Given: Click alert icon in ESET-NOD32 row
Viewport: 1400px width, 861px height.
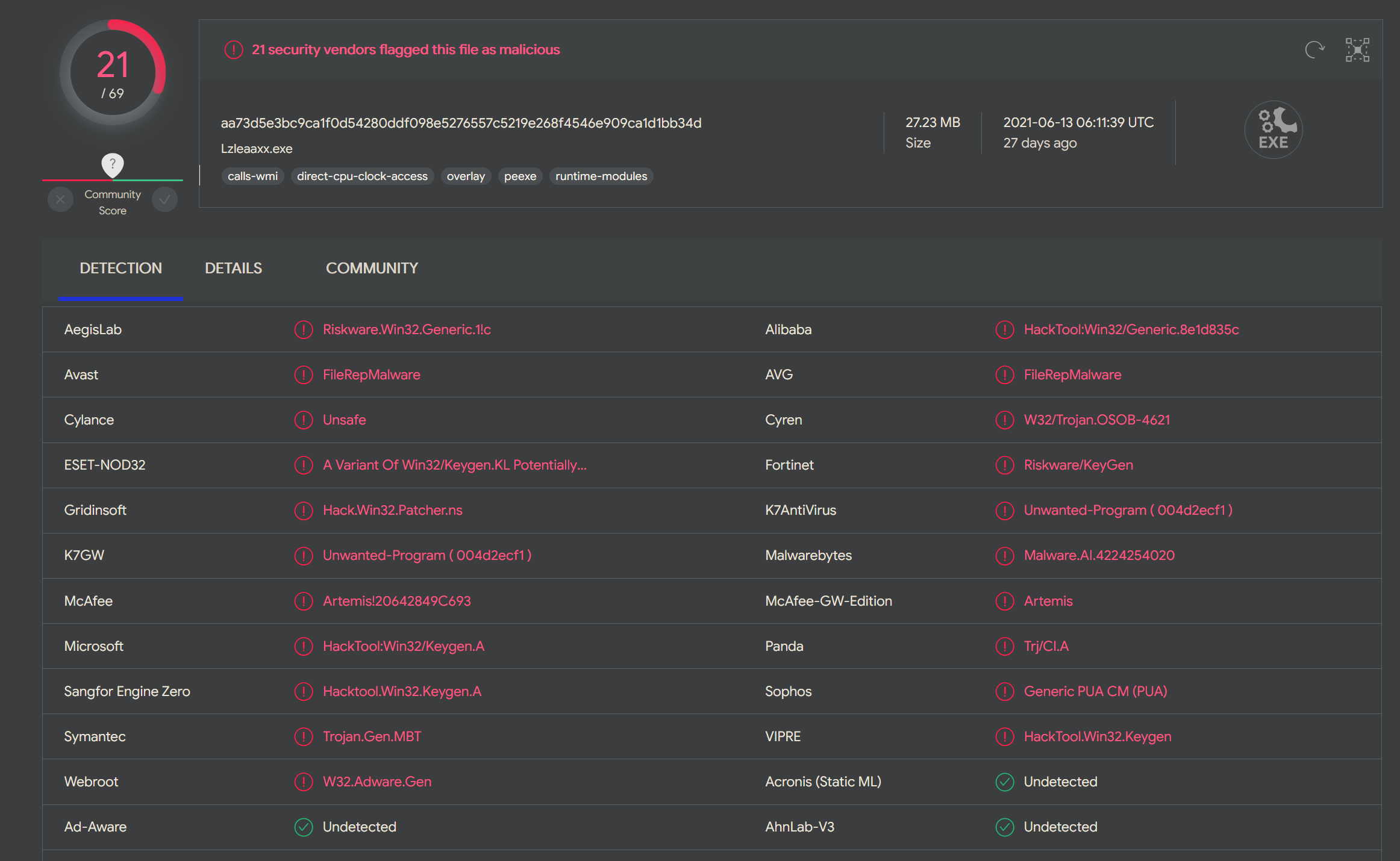Looking at the screenshot, I should pyautogui.click(x=304, y=465).
